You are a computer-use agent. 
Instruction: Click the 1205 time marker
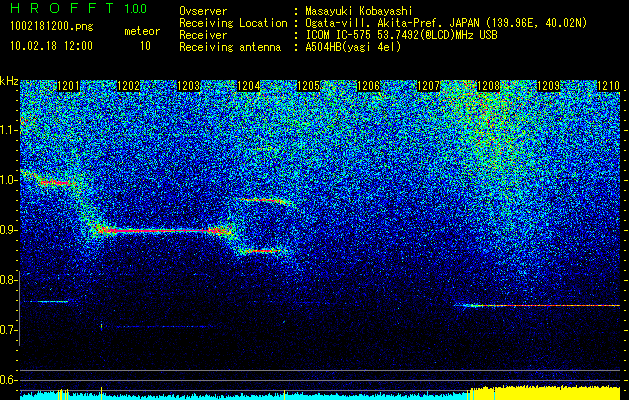[308, 86]
